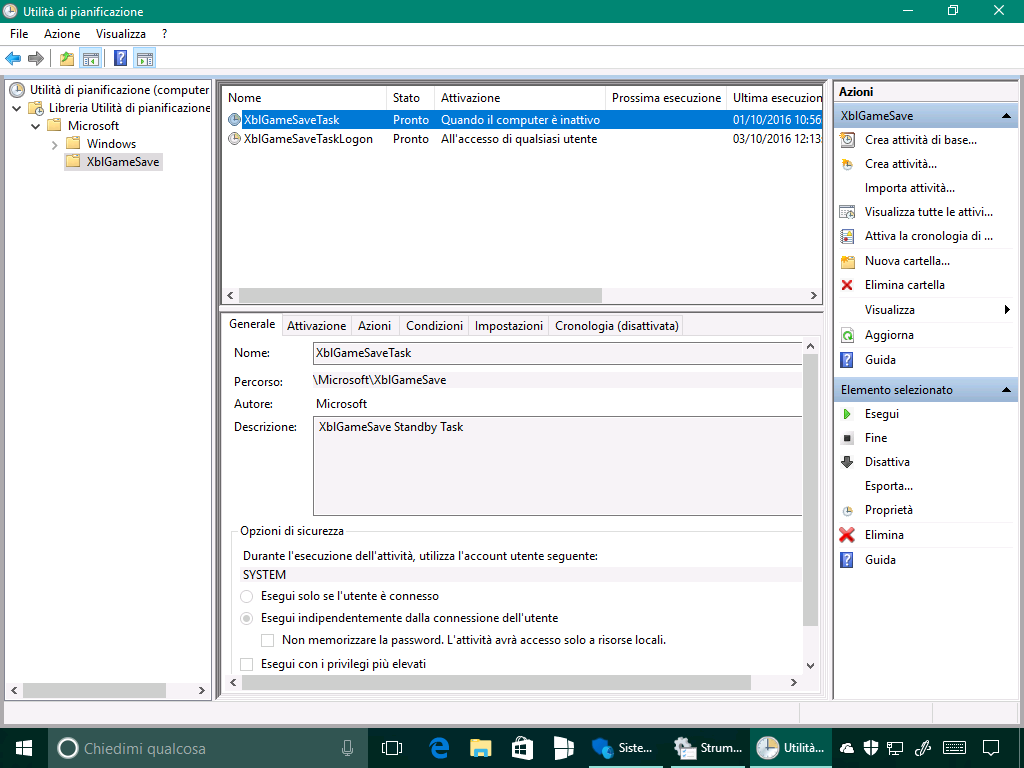Open Task View from the taskbar
The height and width of the screenshot is (768, 1024).
pyautogui.click(x=392, y=748)
